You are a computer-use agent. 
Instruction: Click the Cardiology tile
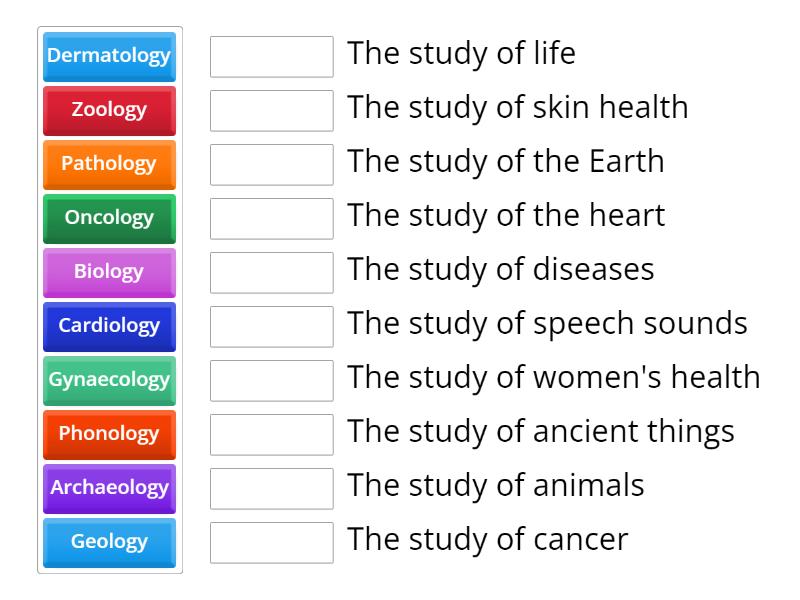click(x=109, y=326)
